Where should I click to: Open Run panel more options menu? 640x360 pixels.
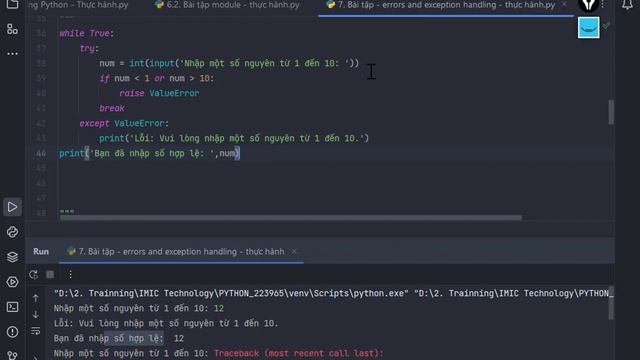click(70, 274)
